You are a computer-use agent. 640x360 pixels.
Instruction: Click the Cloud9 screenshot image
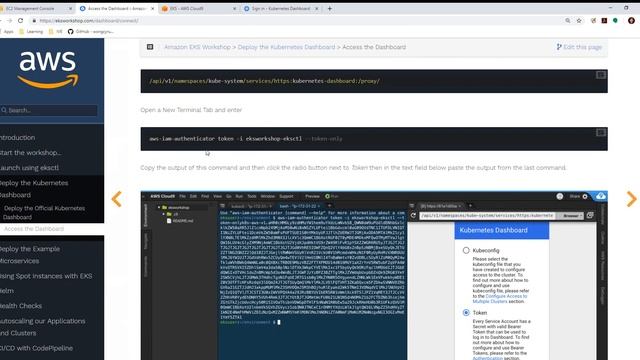(374, 276)
